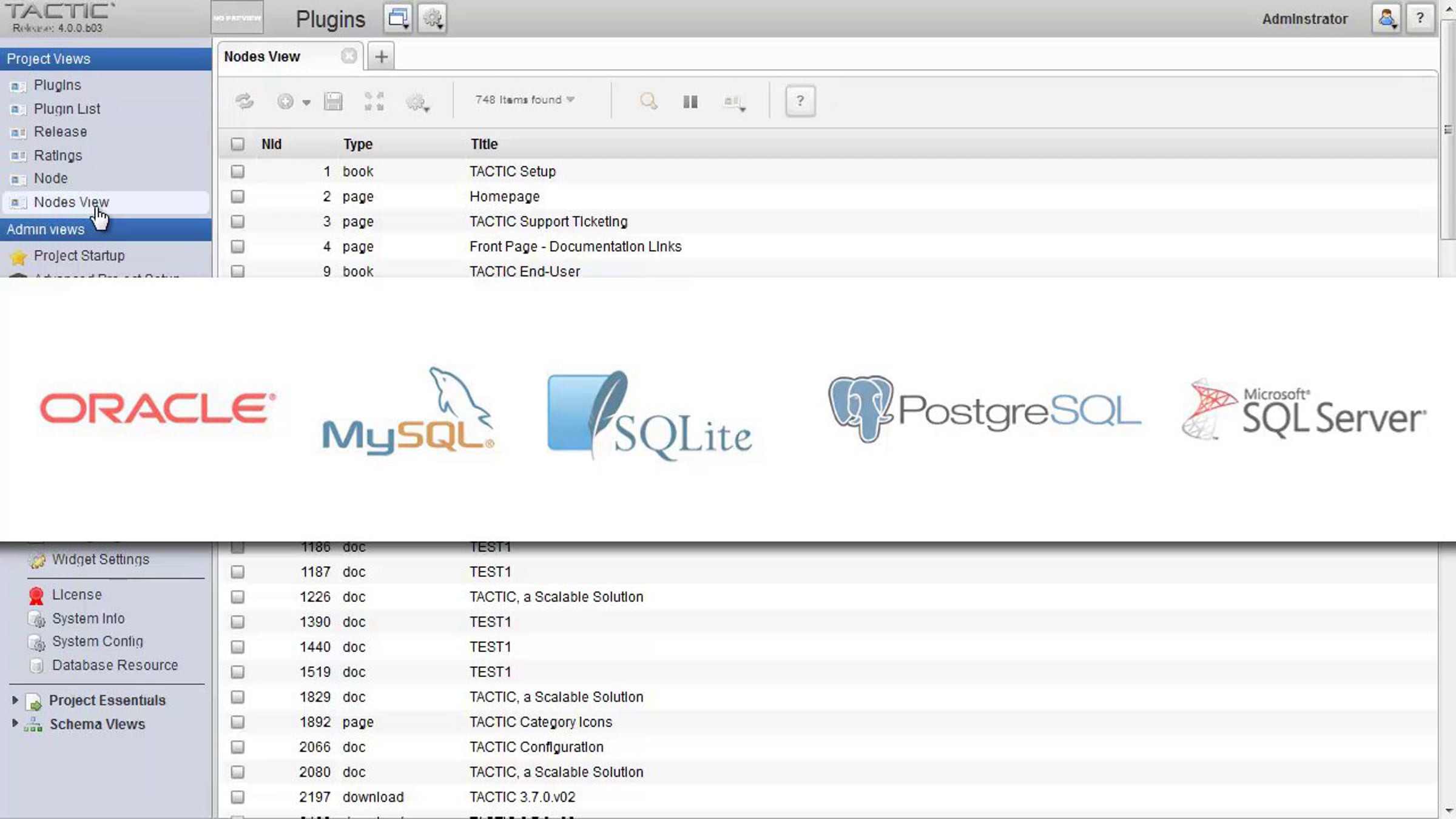Viewport: 1456px width, 819px height.
Task: Click the Widget Settings icon
Action: tap(37, 561)
